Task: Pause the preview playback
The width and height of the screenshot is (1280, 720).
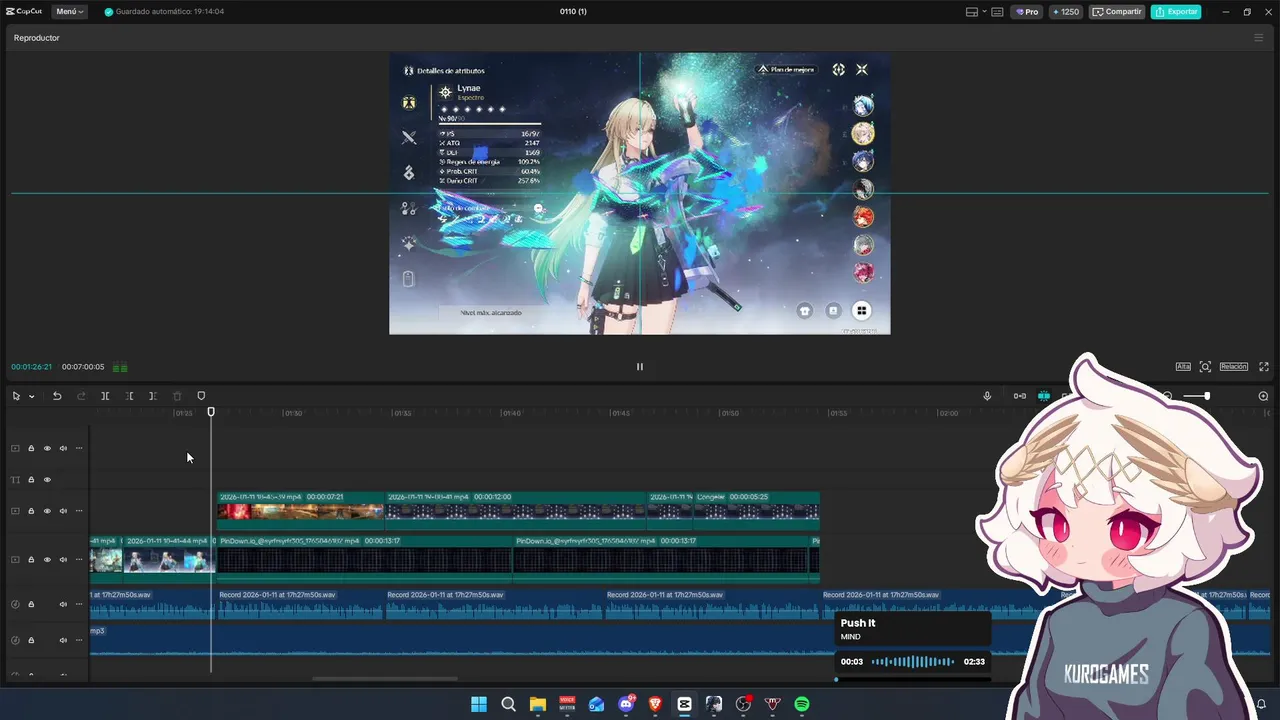Action: 640,366
